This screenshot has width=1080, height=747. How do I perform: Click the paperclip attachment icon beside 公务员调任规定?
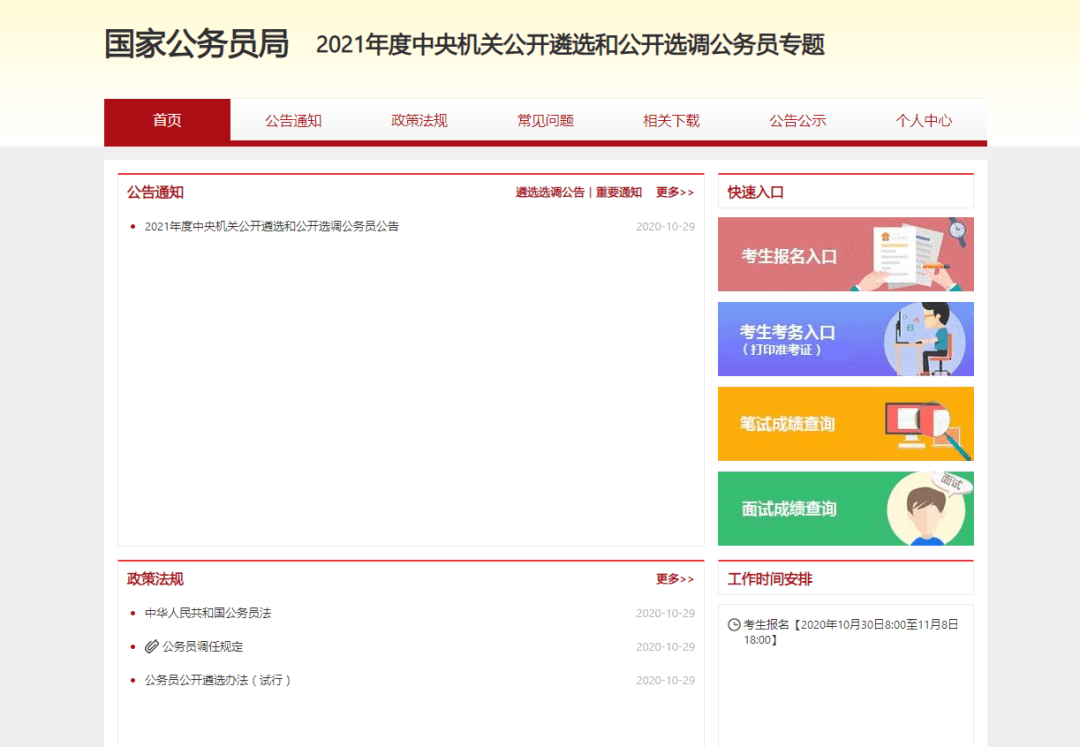(x=152, y=647)
